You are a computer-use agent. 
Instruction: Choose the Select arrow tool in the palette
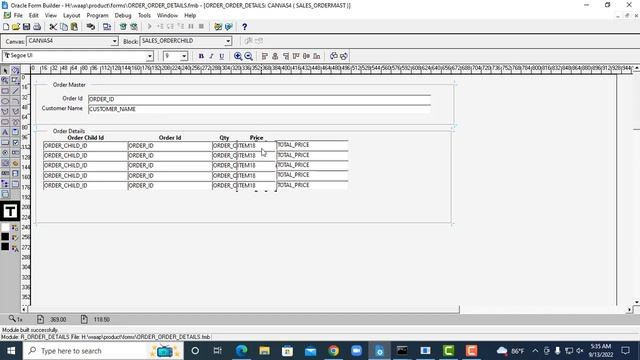5,71
